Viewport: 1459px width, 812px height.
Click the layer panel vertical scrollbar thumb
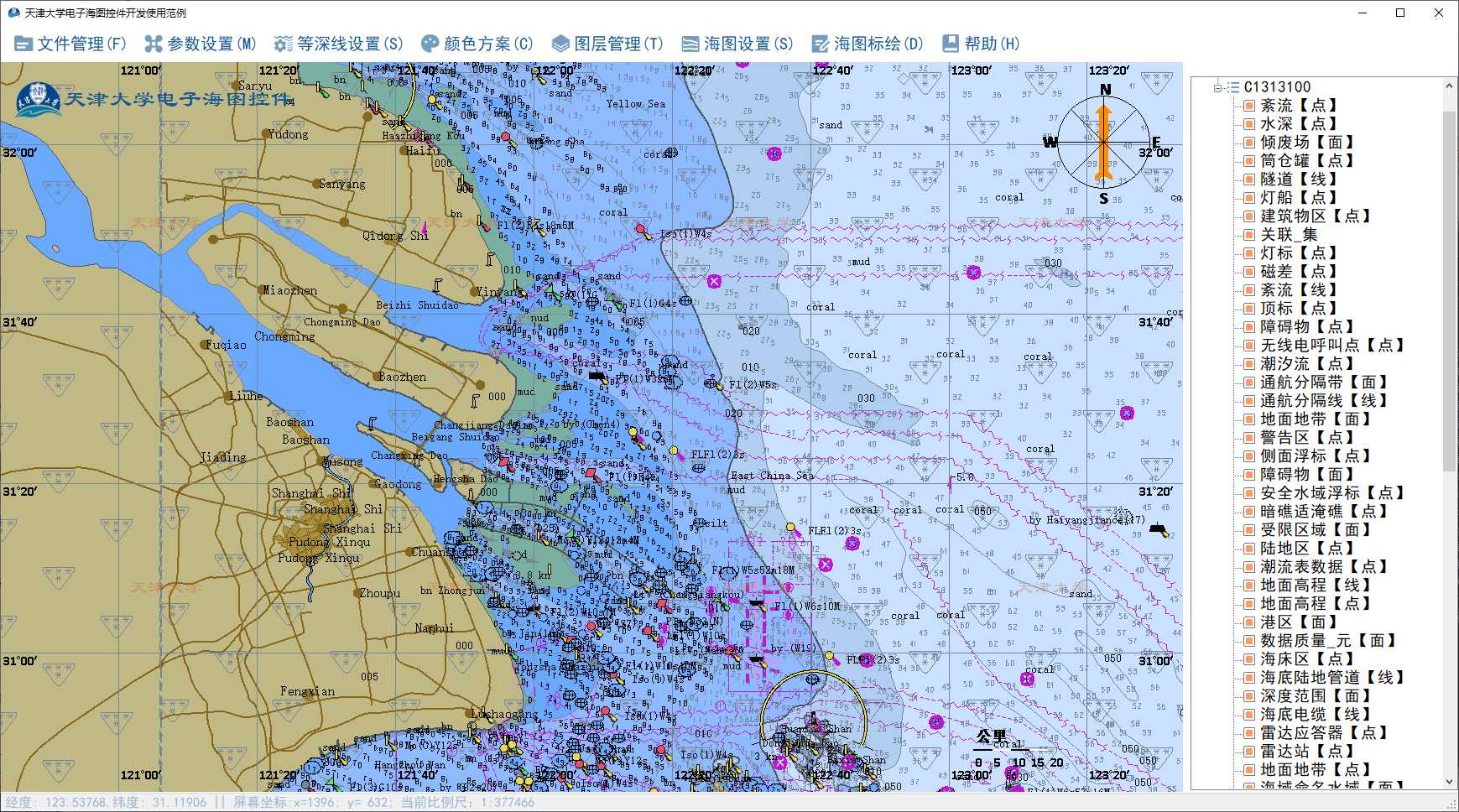(1449, 285)
